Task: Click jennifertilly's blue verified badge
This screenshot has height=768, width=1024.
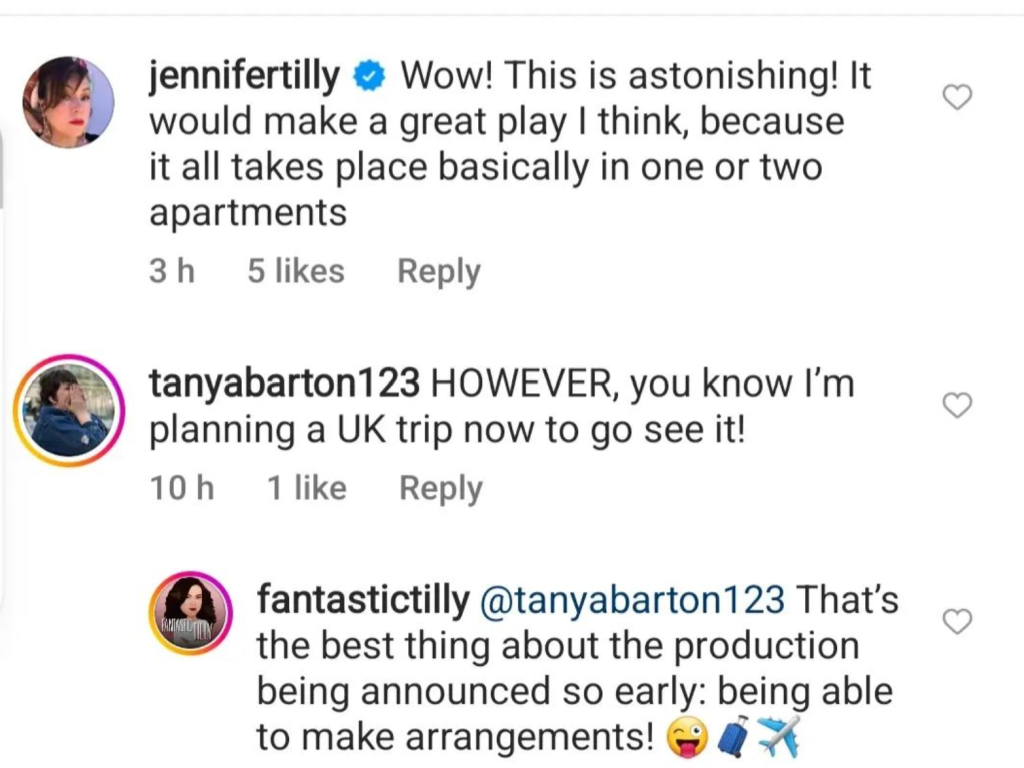Action: click(370, 78)
